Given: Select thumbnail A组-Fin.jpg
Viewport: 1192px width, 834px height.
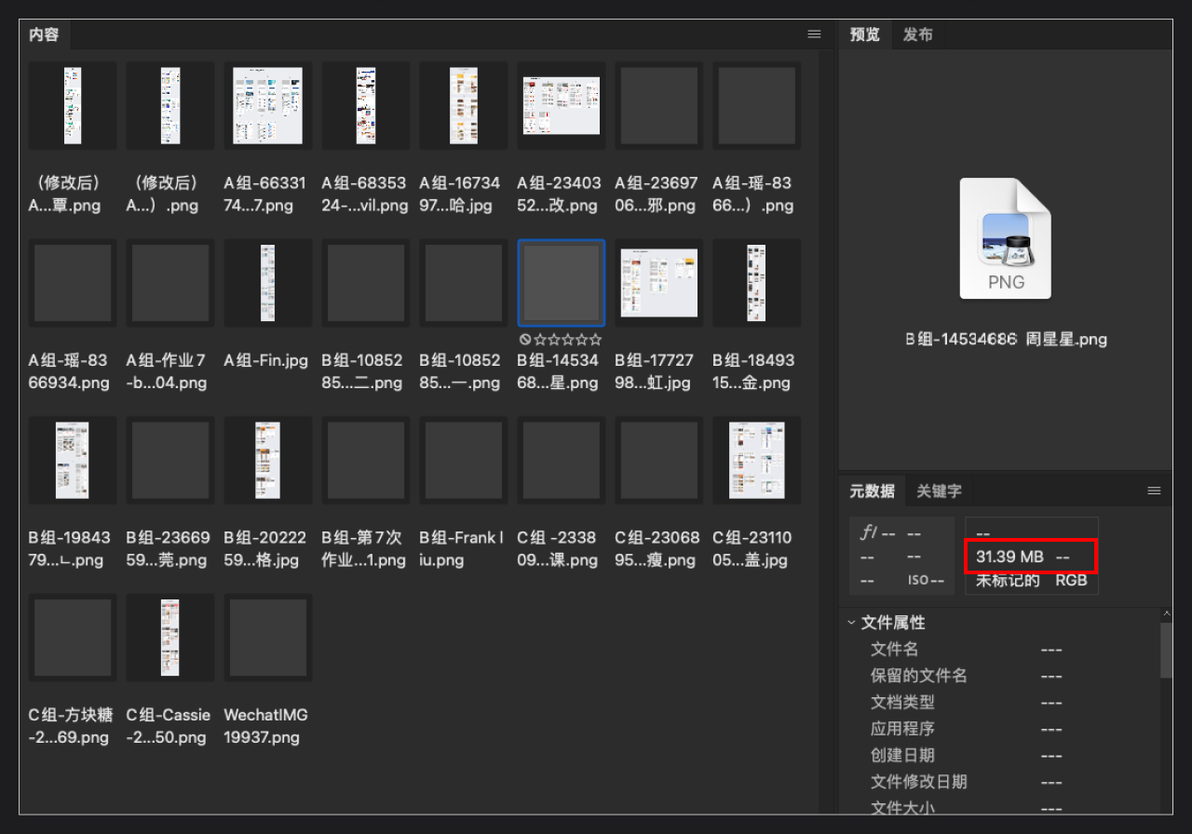Looking at the screenshot, I should [268, 283].
